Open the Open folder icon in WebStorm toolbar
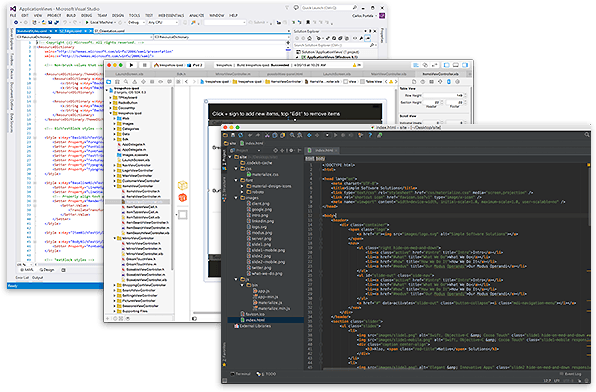 point(225,135)
